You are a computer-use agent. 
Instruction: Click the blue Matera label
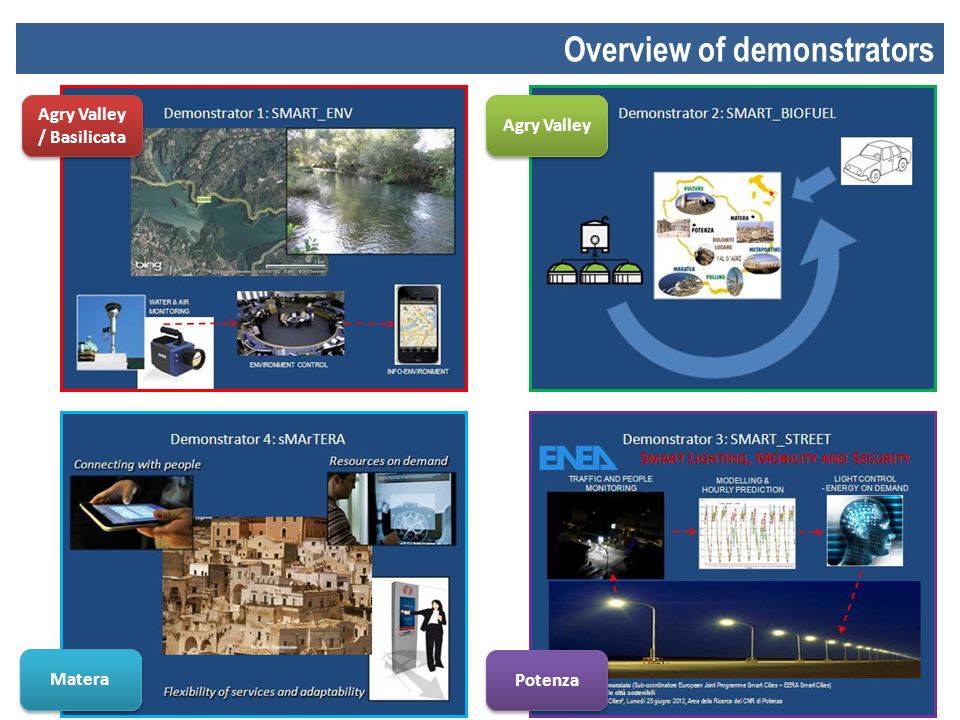[80, 679]
